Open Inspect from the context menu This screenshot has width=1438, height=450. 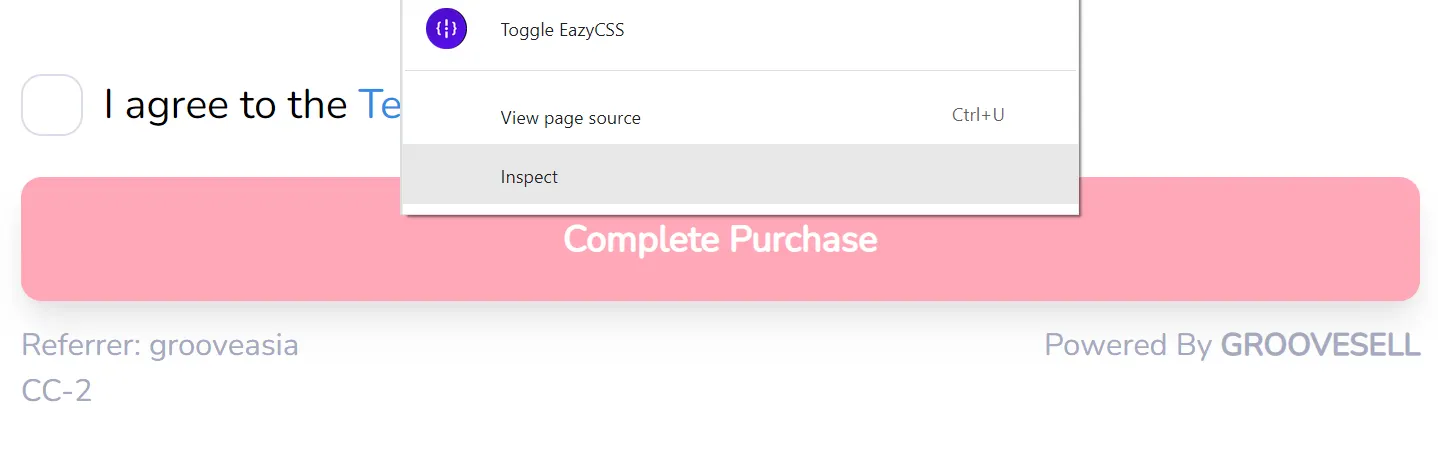[740, 177]
